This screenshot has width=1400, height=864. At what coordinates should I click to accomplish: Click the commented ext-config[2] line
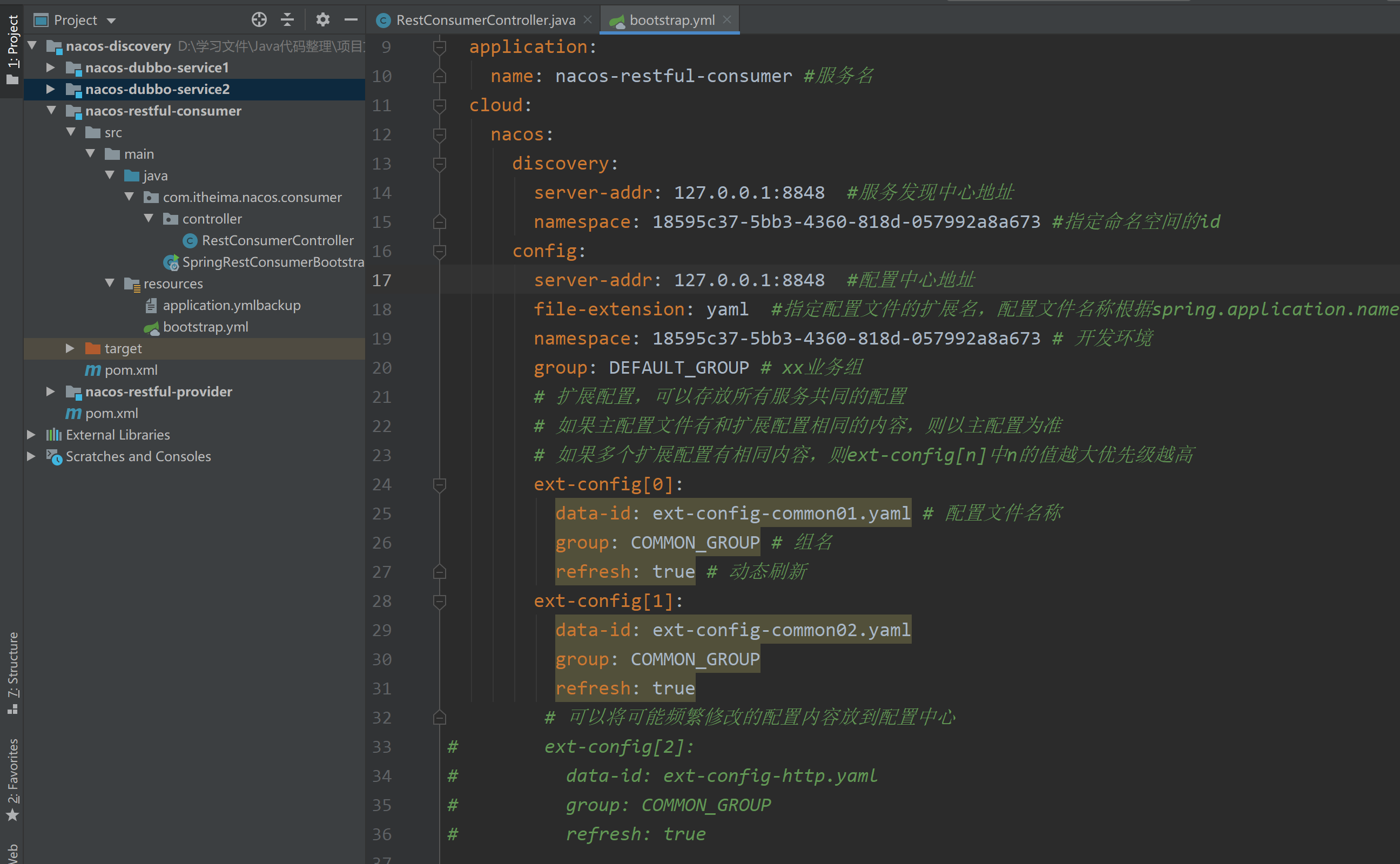click(619, 747)
